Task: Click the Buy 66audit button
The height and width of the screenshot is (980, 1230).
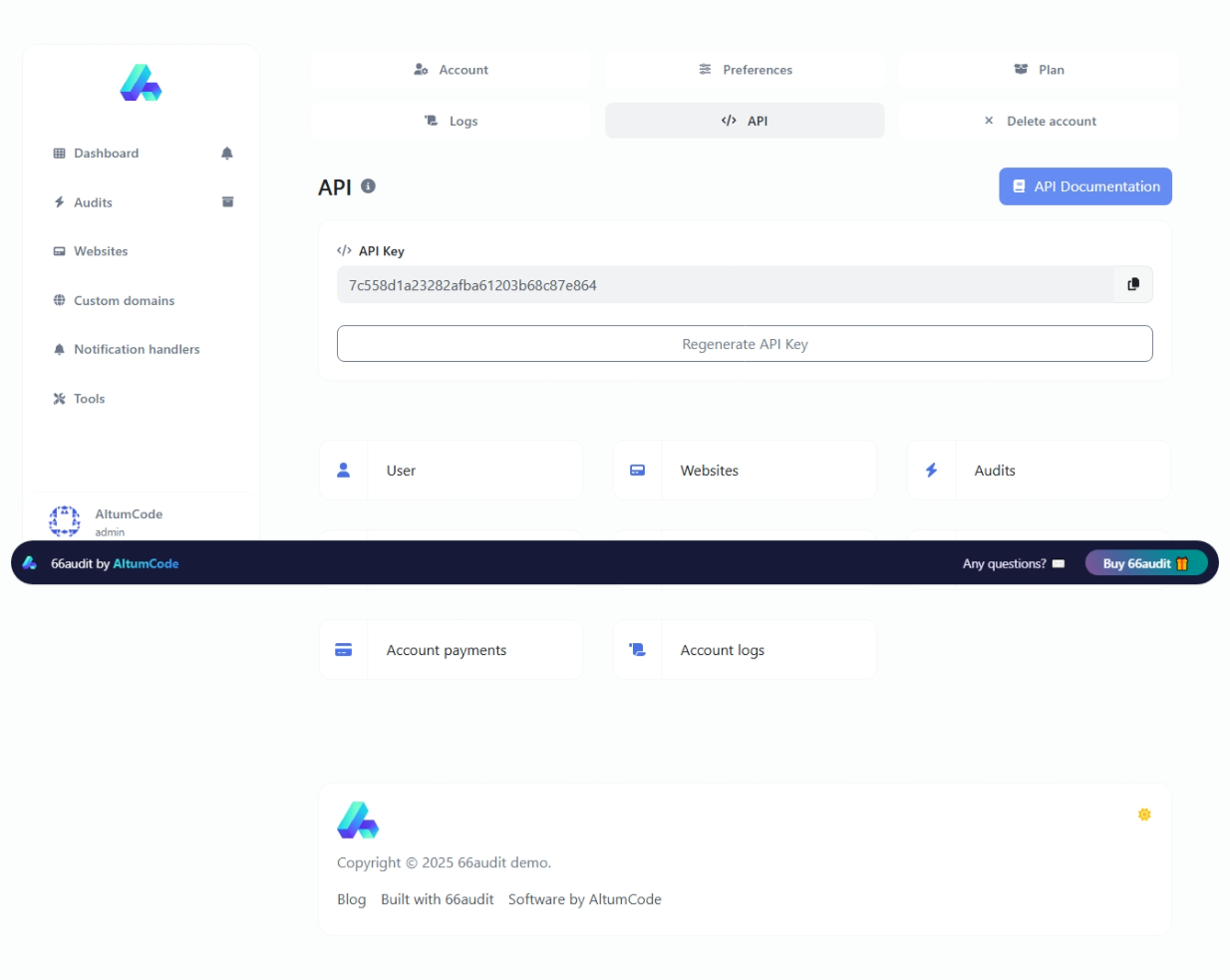Action: (1145, 564)
